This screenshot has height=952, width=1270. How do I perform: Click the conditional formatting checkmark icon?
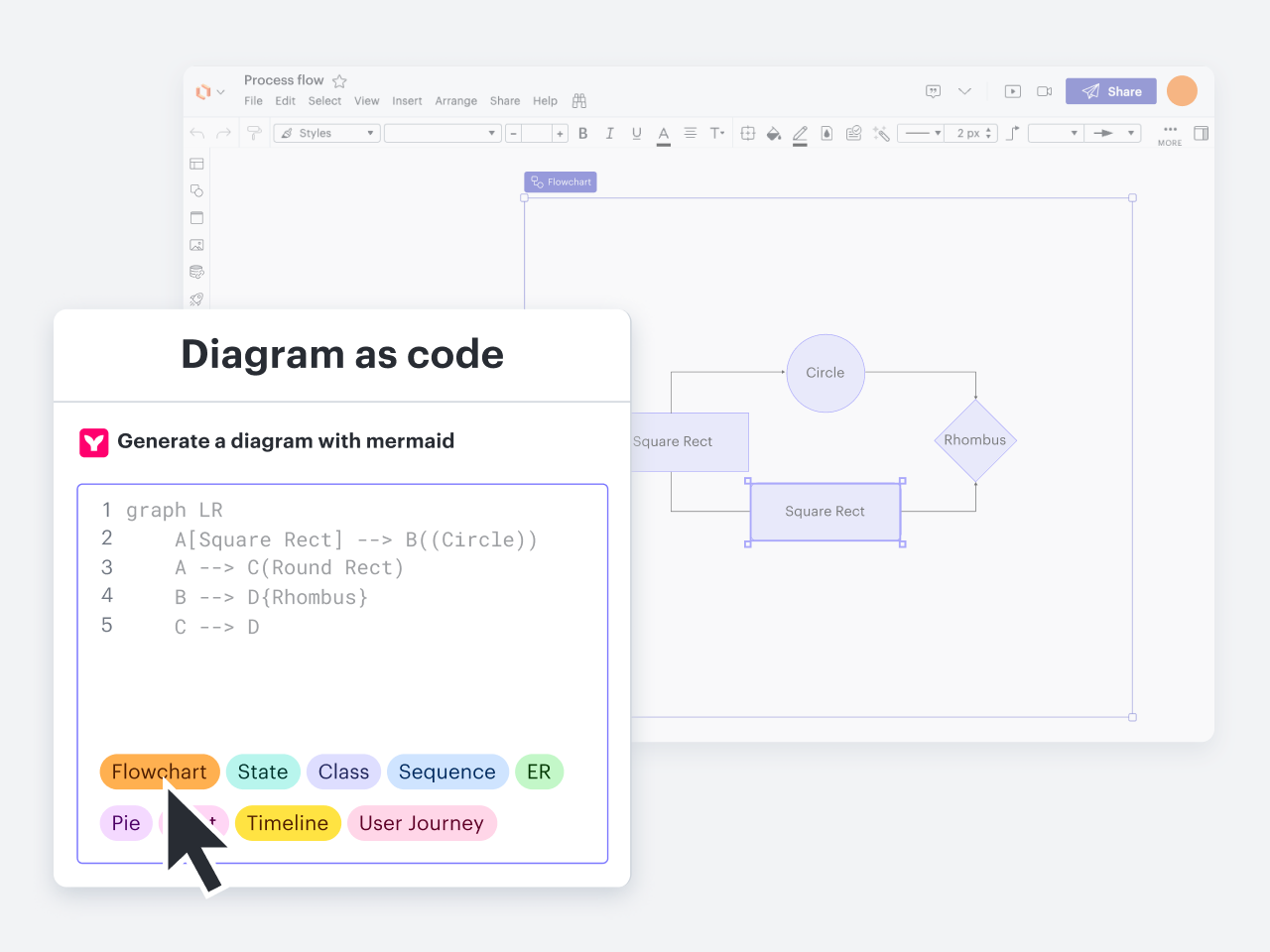tap(853, 133)
